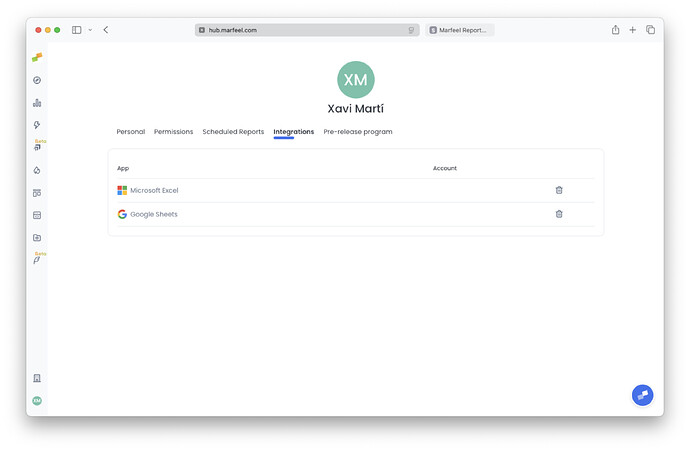Delete the Microsoft Excel integration

click(x=559, y=190)
